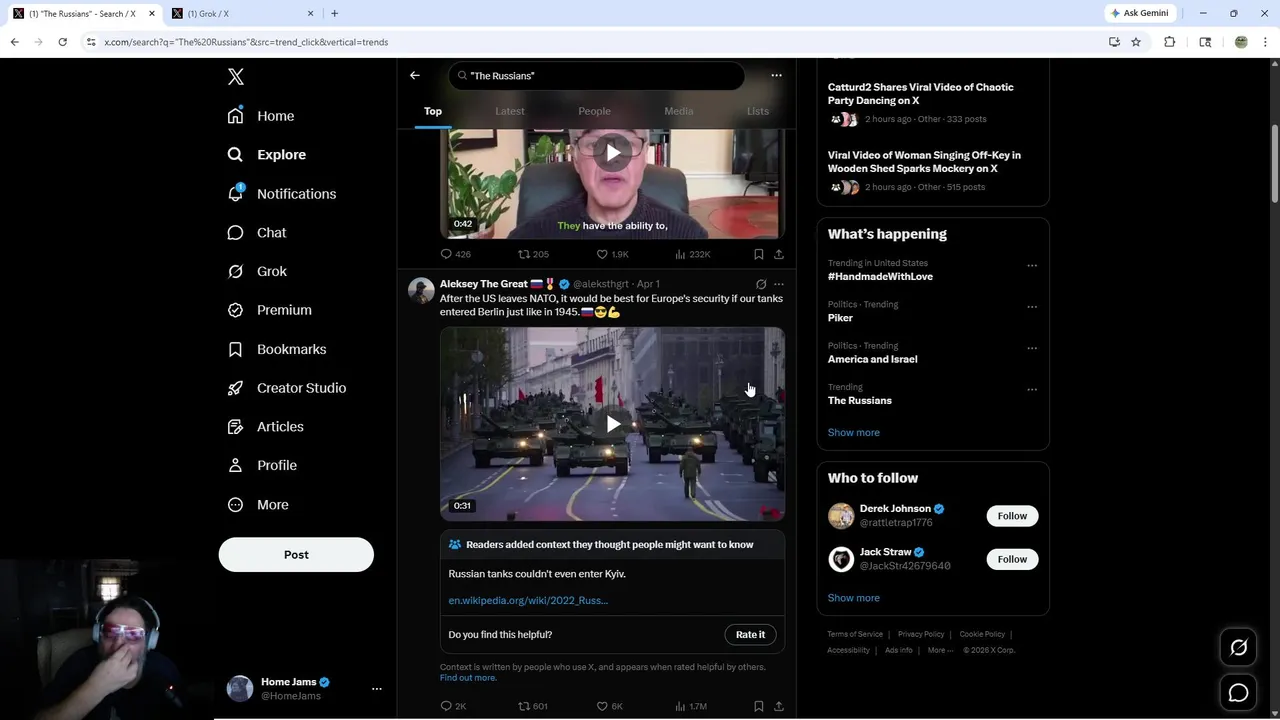This screenshot has height=720, width=1280.
Task: Show more under Who to follow
Action: [x=853, y=598]
